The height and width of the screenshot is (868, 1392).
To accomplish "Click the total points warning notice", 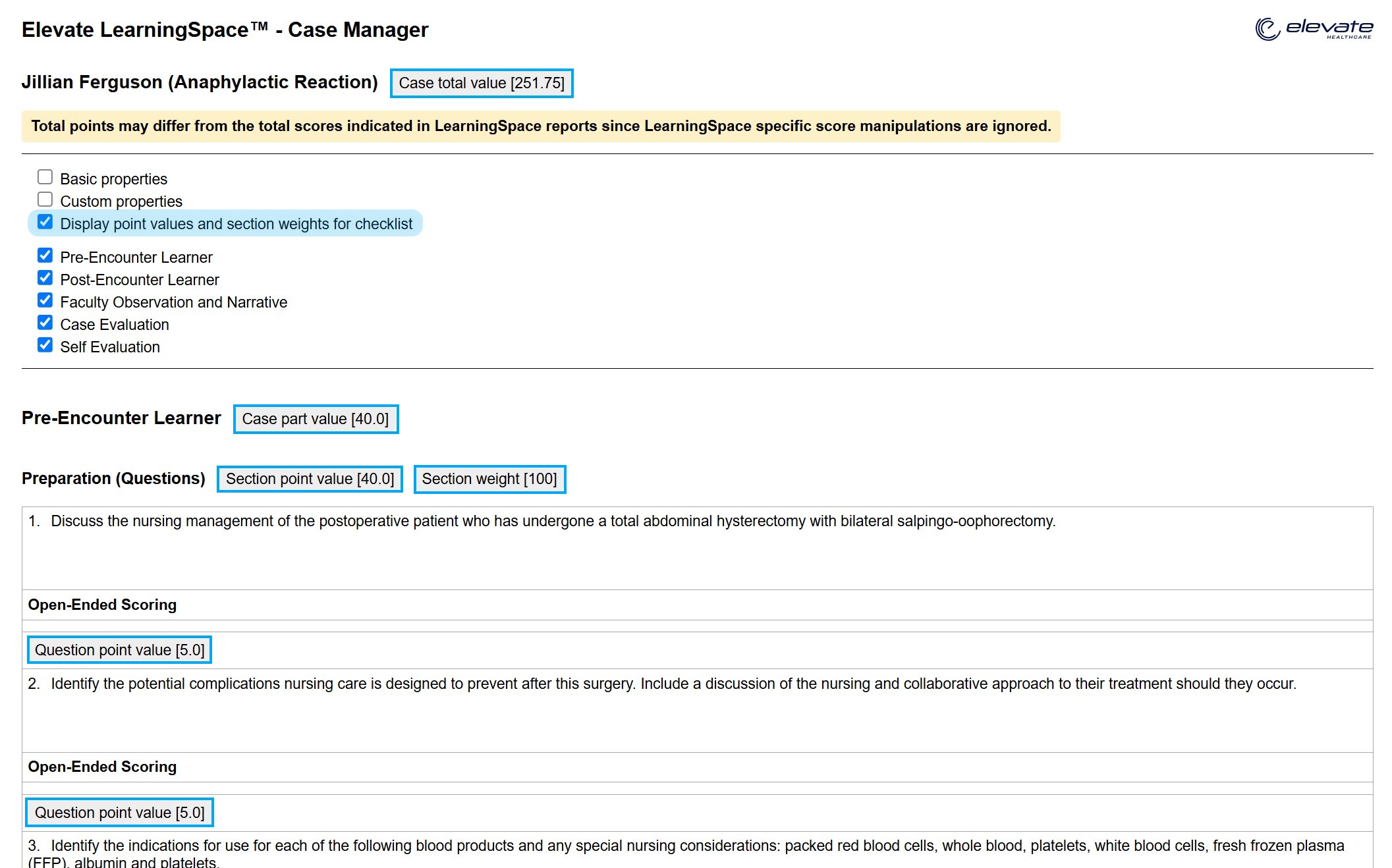I will click(x=541, y=126).
